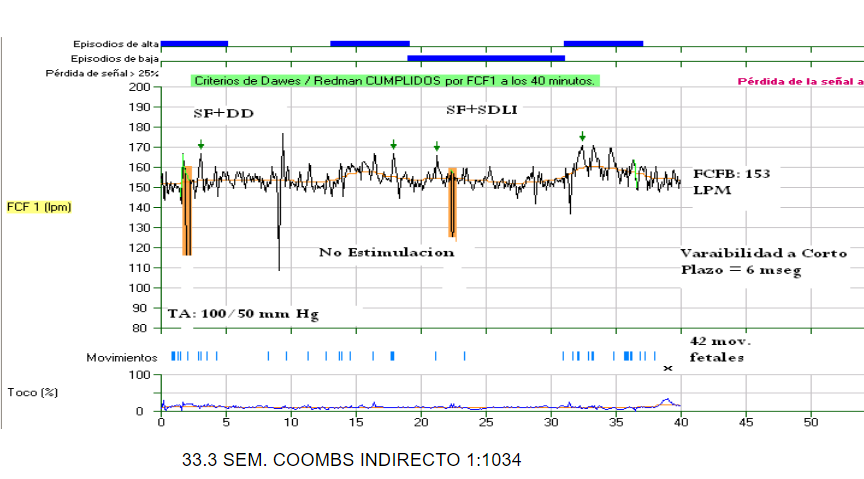Click the pink Pérdida de la señal text
This screenshot has width=864, height=479.
(x=800, y=81)
